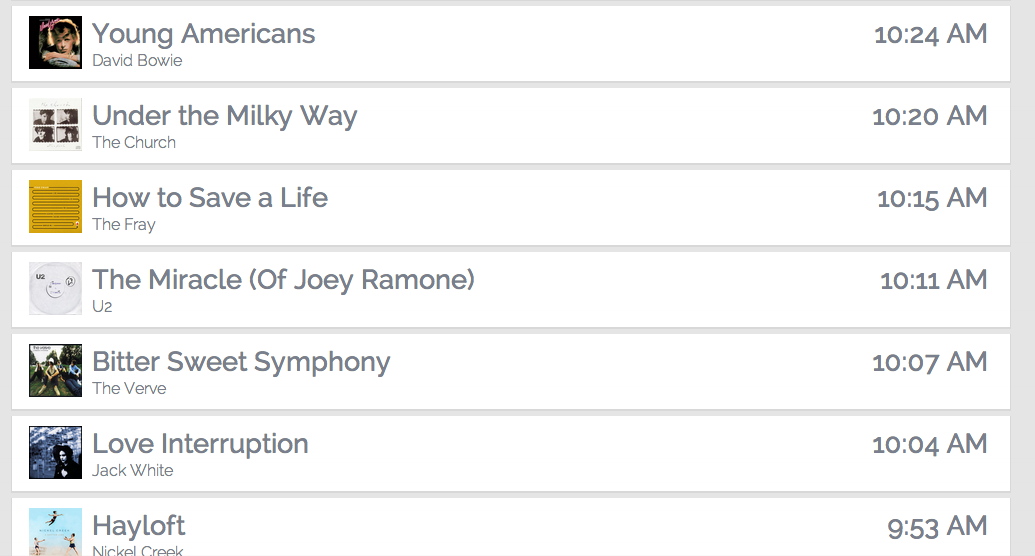Click The Miracle (Of Joey Ramone) title
Viewport: 1035px width, 556px height.
283,280
